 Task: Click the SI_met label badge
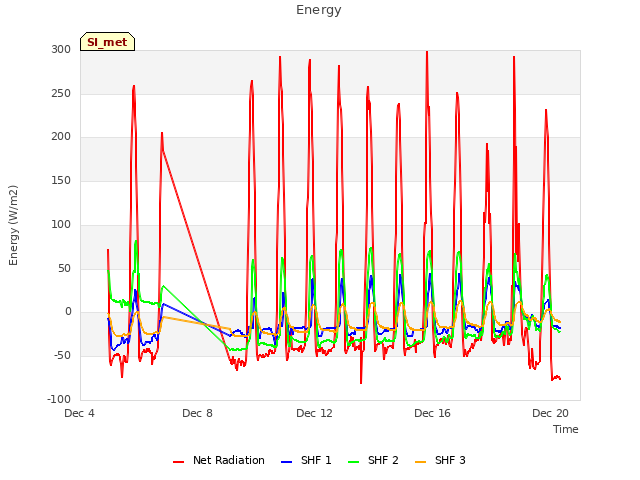pos(107,42)
